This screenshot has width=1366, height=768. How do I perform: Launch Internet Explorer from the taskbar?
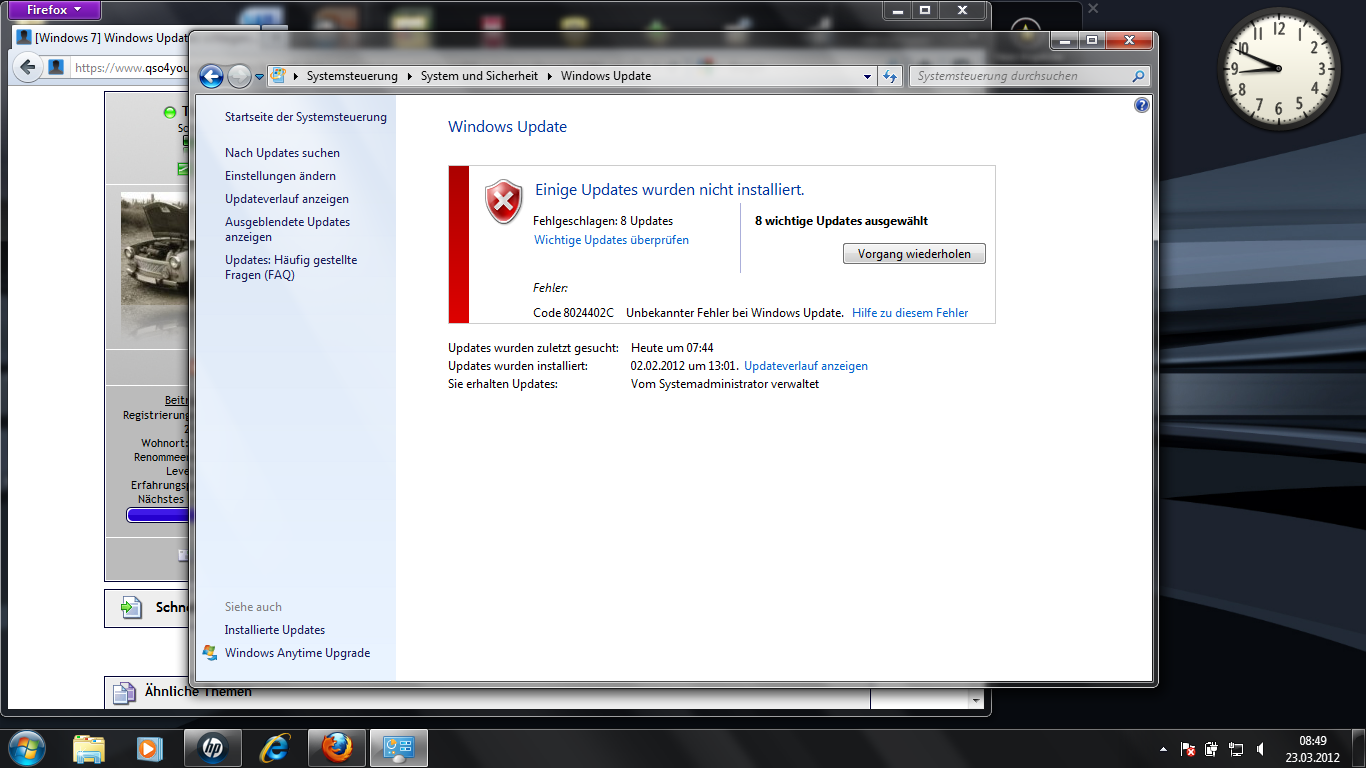(274, 748)
